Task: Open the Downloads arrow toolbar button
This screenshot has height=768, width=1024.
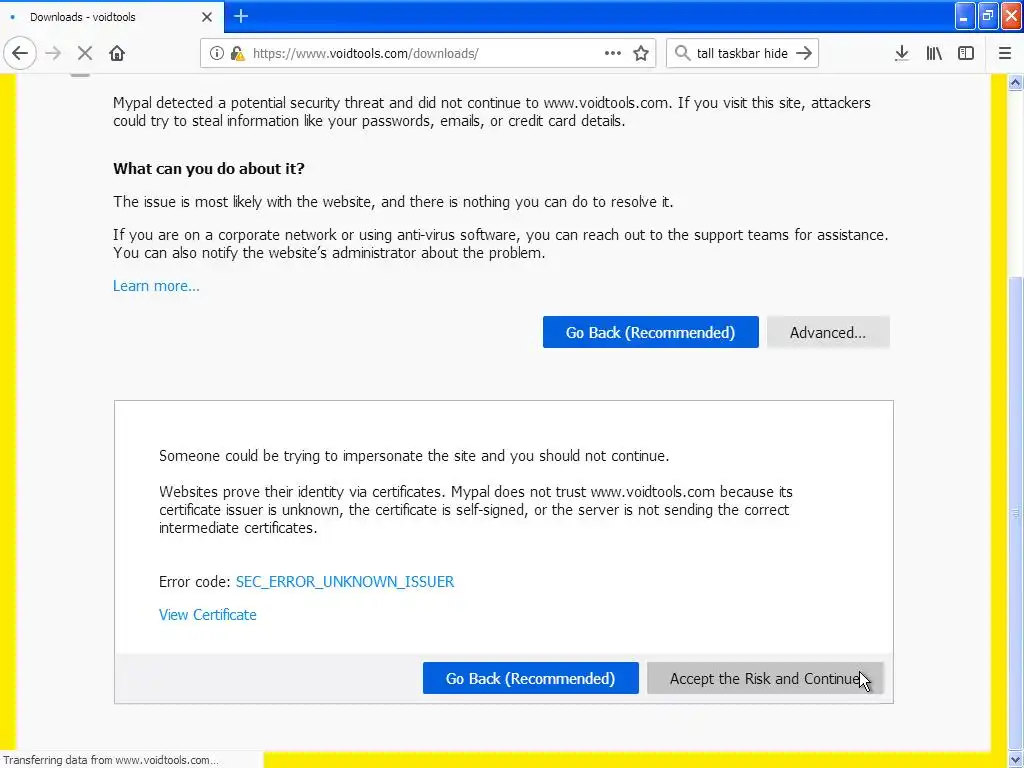Action: click(x=902, y=54)
